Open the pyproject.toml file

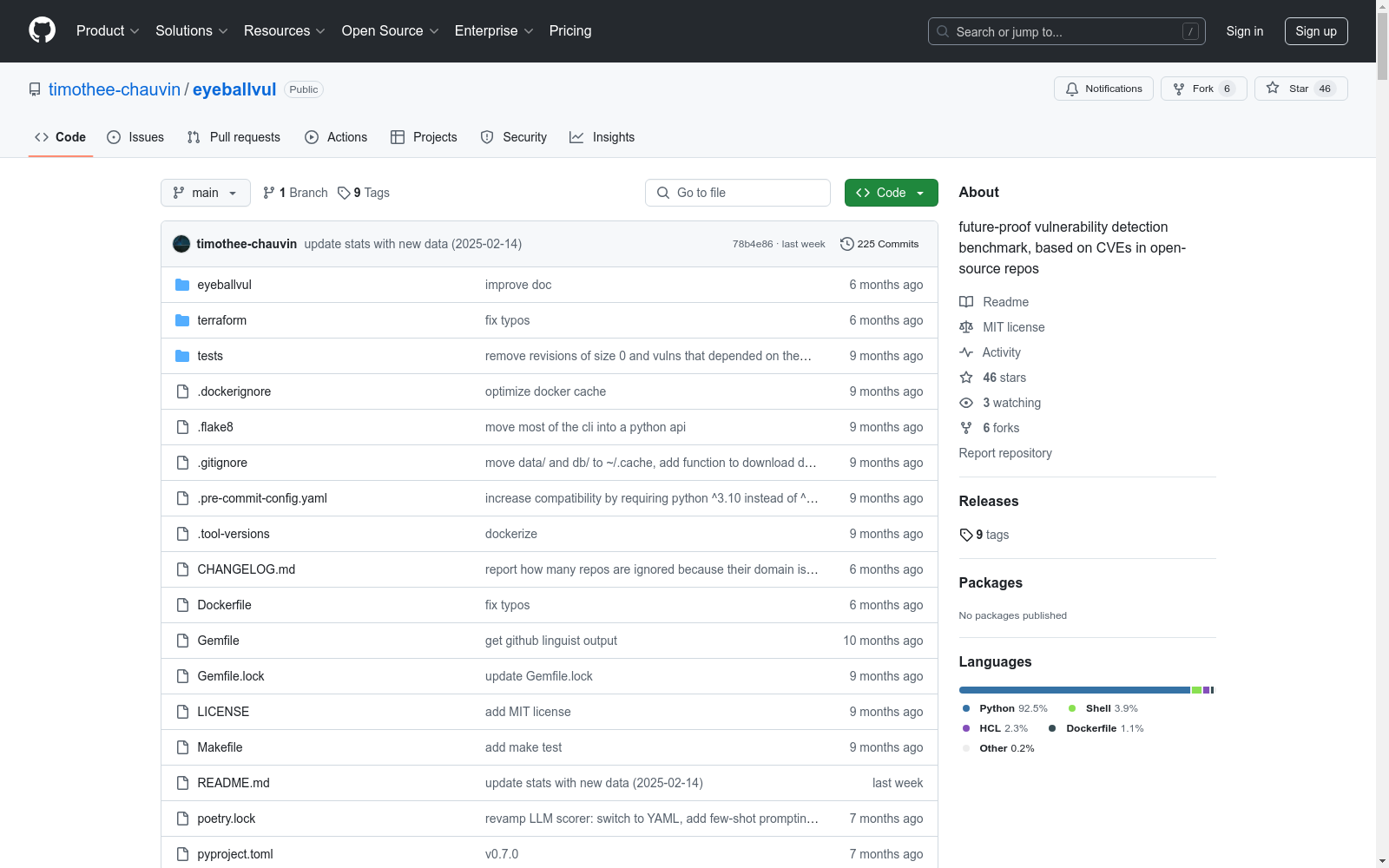[235, 854]
